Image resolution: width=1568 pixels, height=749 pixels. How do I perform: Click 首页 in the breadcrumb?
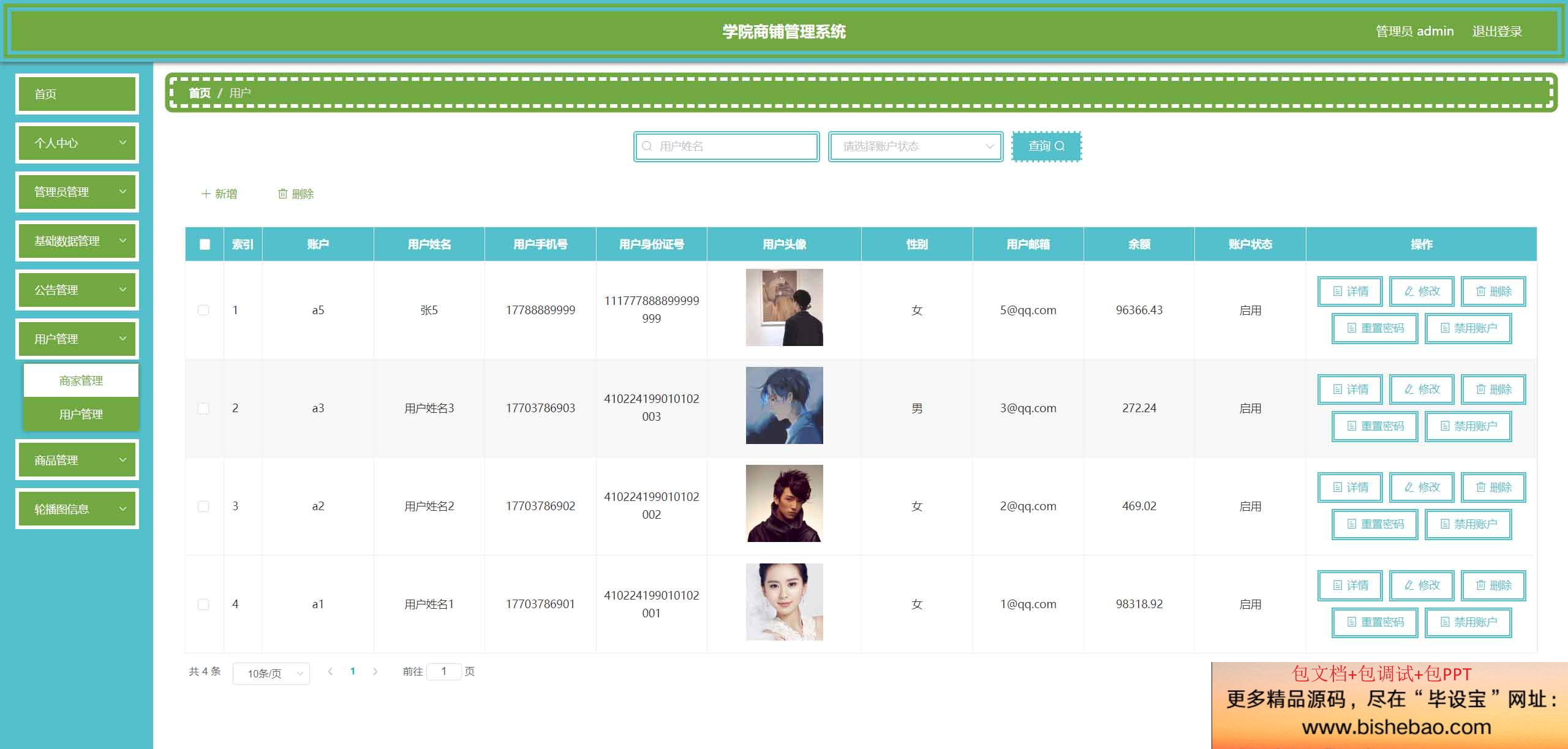[x=200, y=93]
